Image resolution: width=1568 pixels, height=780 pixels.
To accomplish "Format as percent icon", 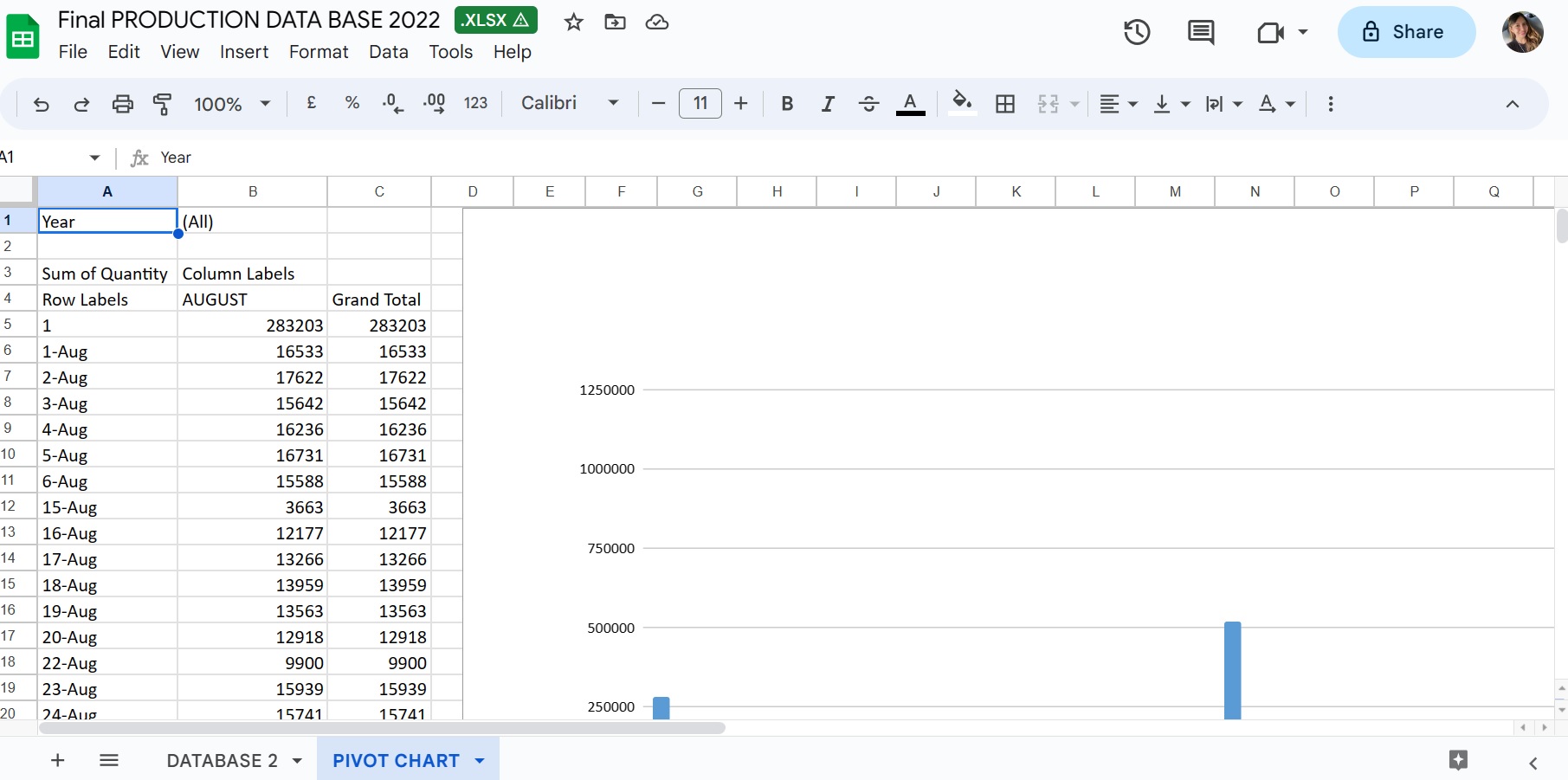I will [x=352, y=103].
